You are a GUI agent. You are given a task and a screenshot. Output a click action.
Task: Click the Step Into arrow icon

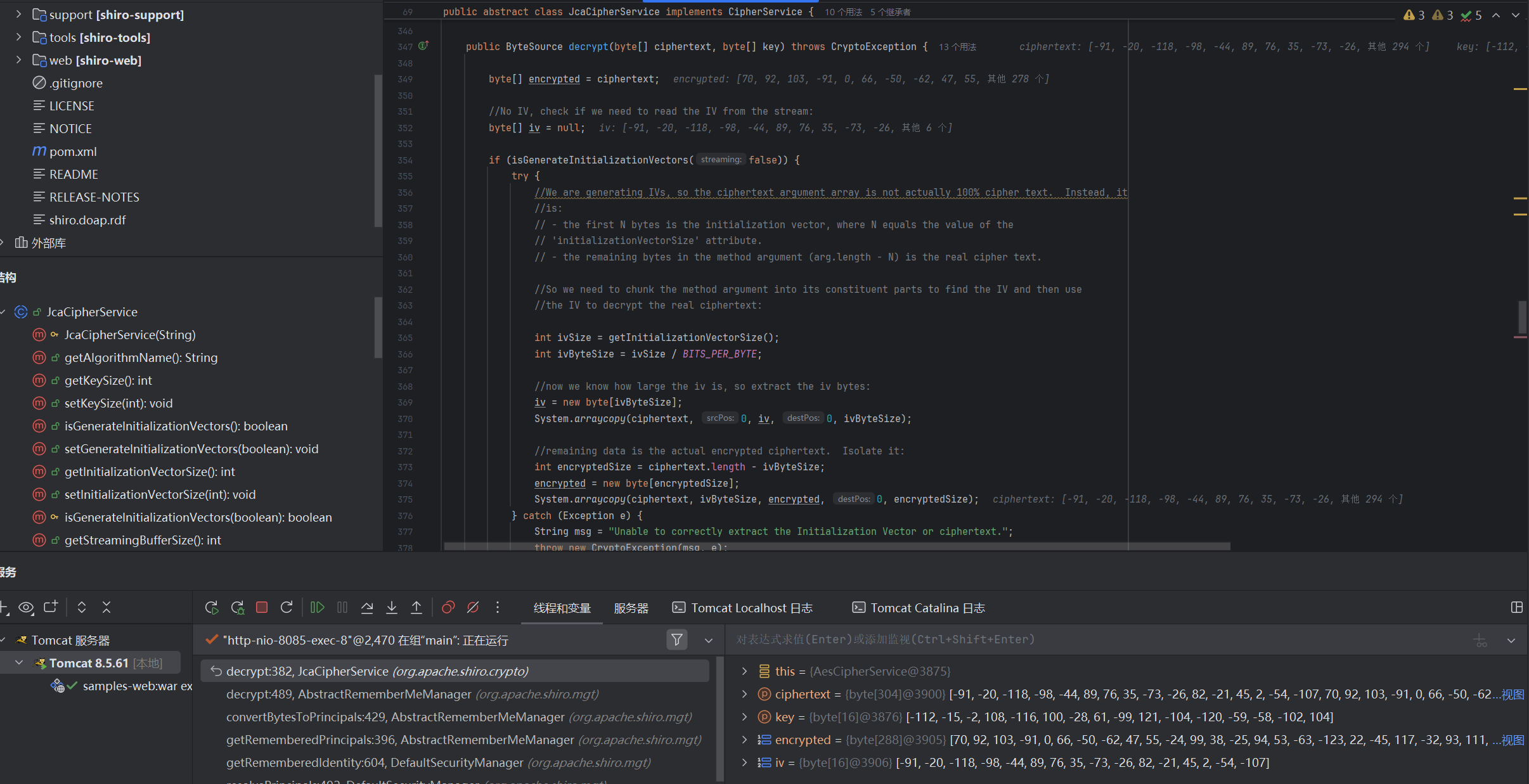click(392, 608)
